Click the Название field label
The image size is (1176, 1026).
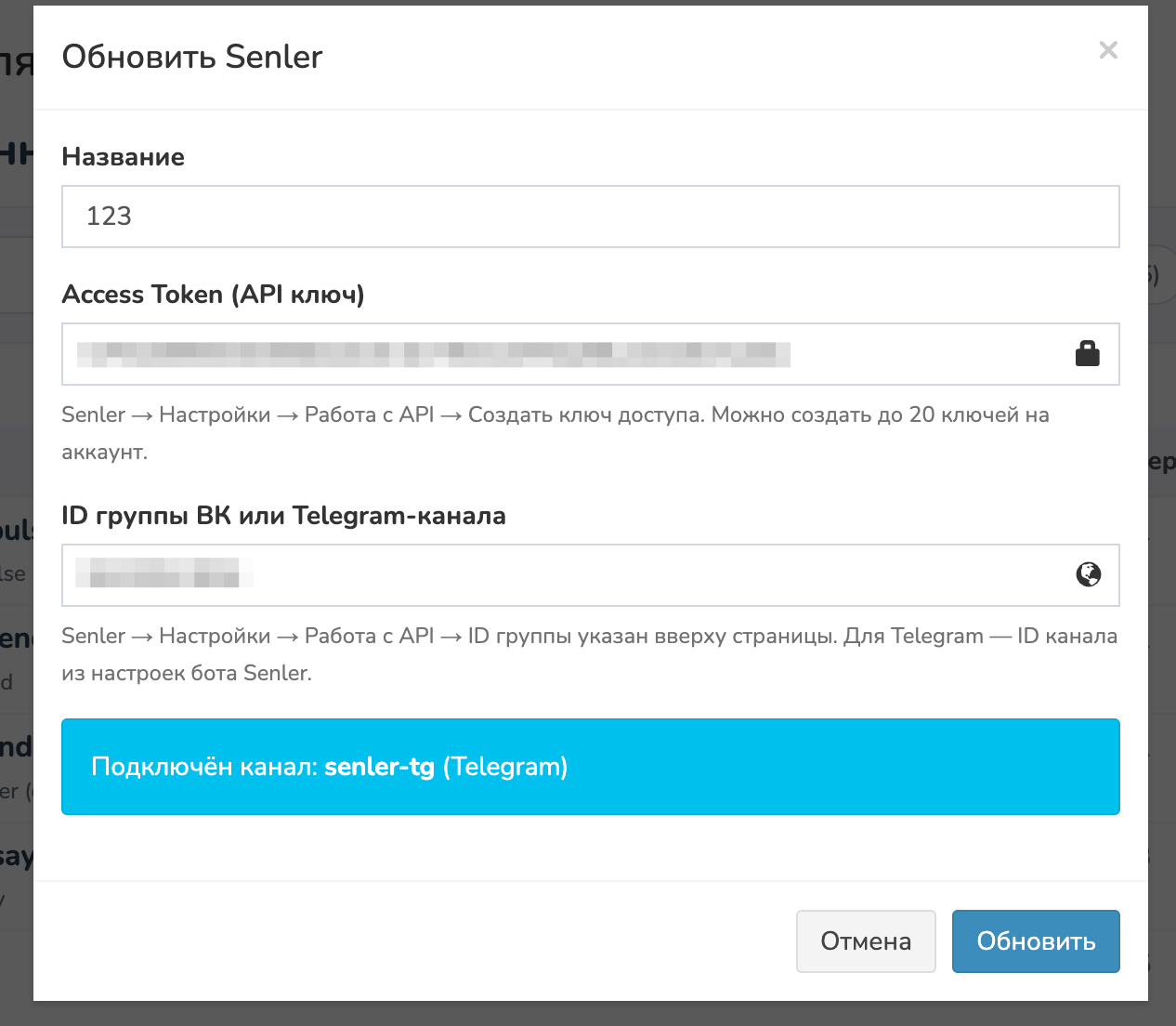[x=123, y=157]
